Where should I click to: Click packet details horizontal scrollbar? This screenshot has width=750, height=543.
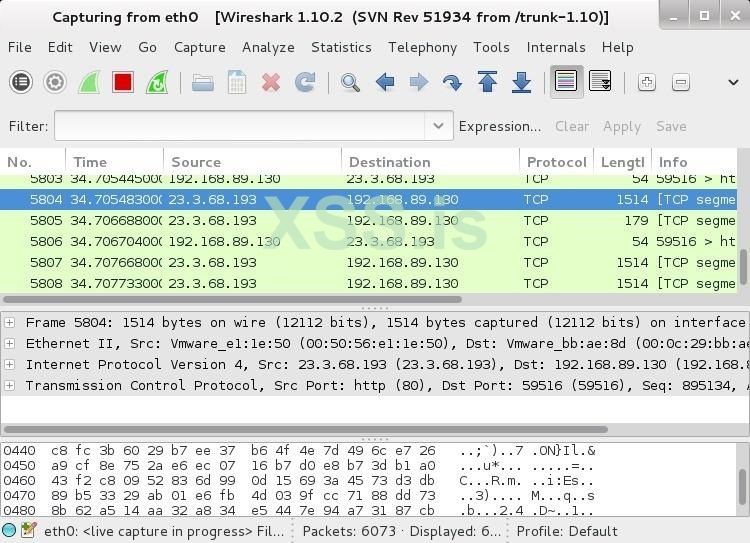306,430
